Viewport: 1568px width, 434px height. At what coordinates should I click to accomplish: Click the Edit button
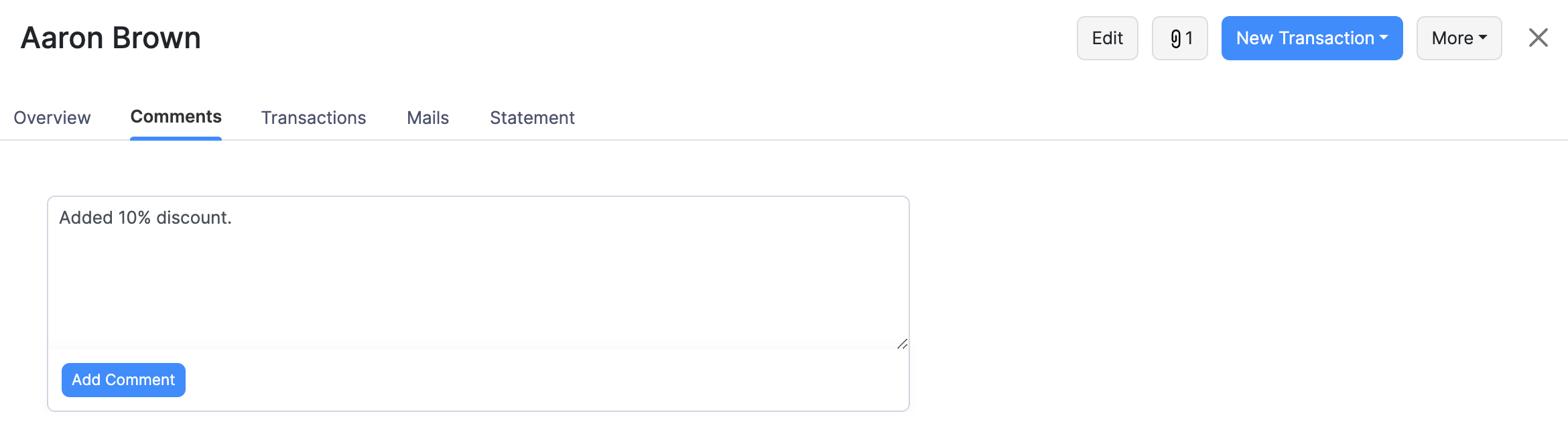pyautogui.click(x=1107, y=38)
